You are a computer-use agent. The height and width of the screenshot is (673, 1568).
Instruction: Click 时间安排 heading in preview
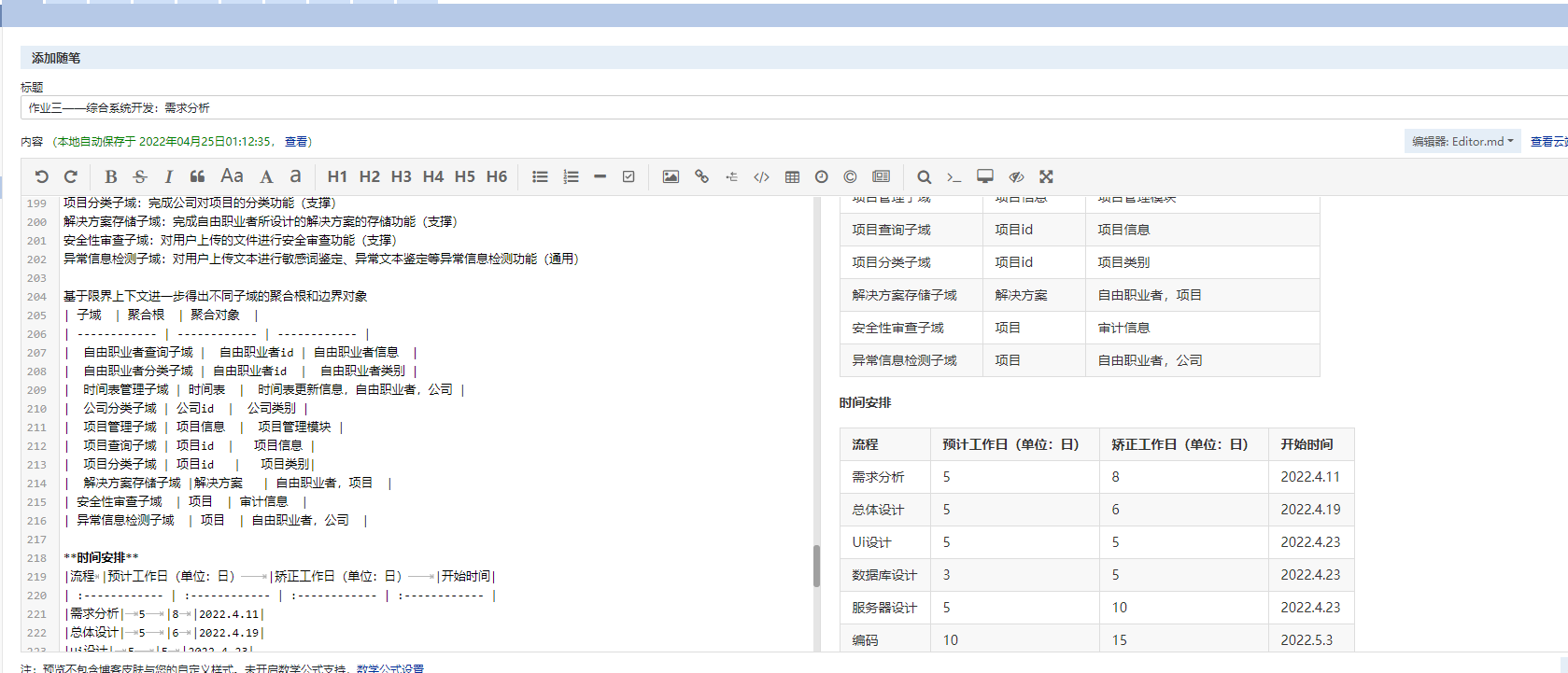click(865, 402)
